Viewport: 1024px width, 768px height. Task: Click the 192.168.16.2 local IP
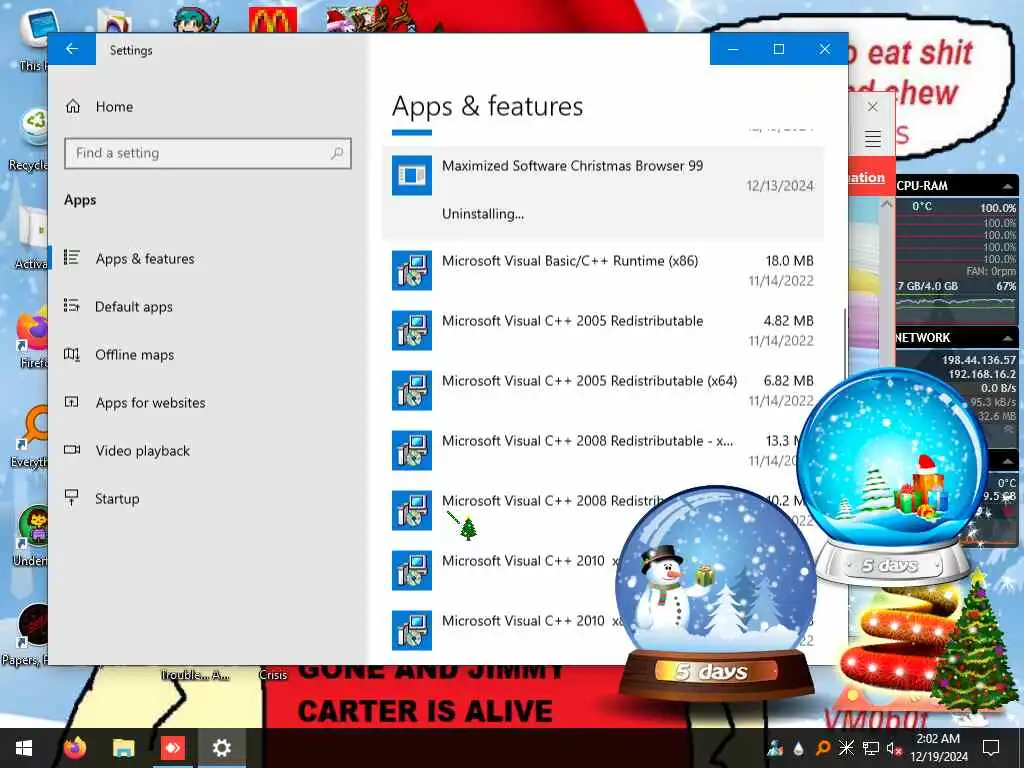click(x=982, y=374)
